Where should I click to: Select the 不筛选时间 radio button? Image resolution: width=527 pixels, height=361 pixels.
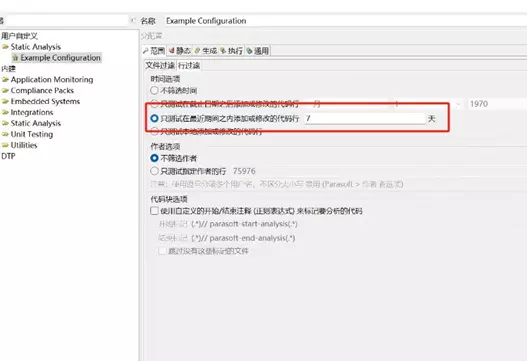click(154, 90)
